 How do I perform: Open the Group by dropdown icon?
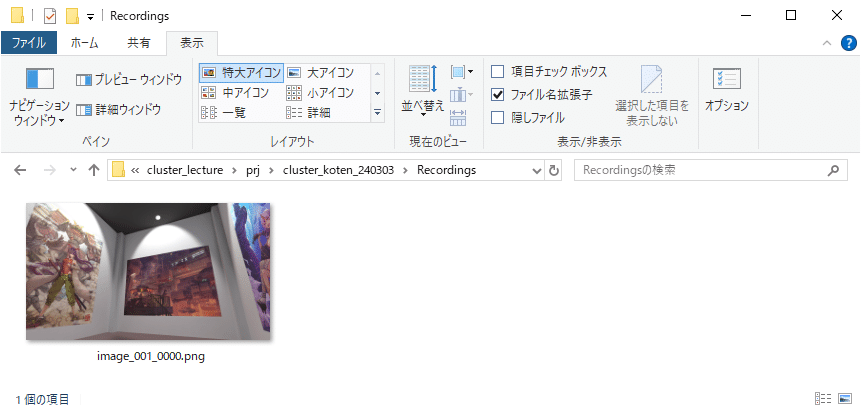click(x=462, y=71)
